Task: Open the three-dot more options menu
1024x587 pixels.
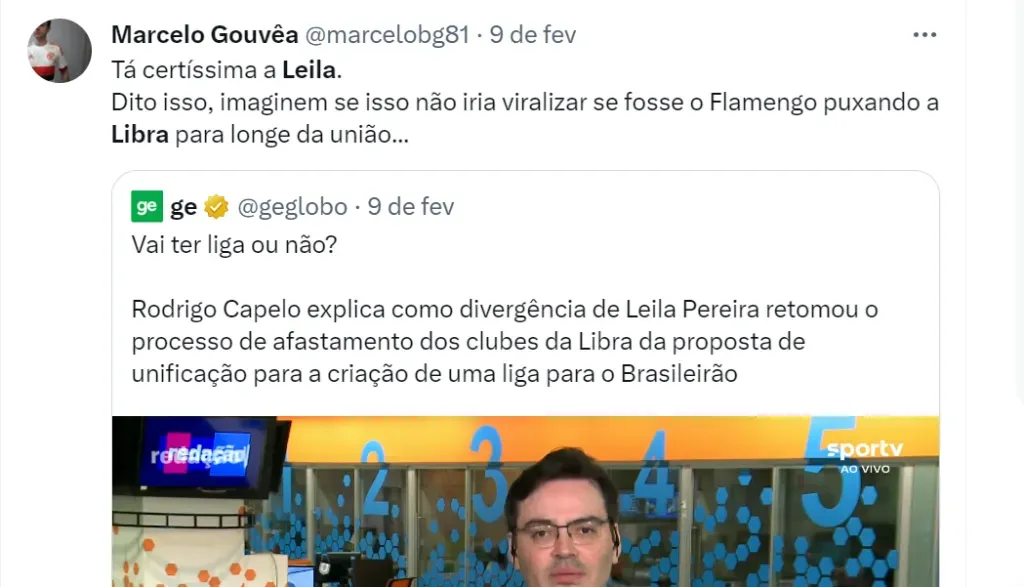Action: (925, 35)
